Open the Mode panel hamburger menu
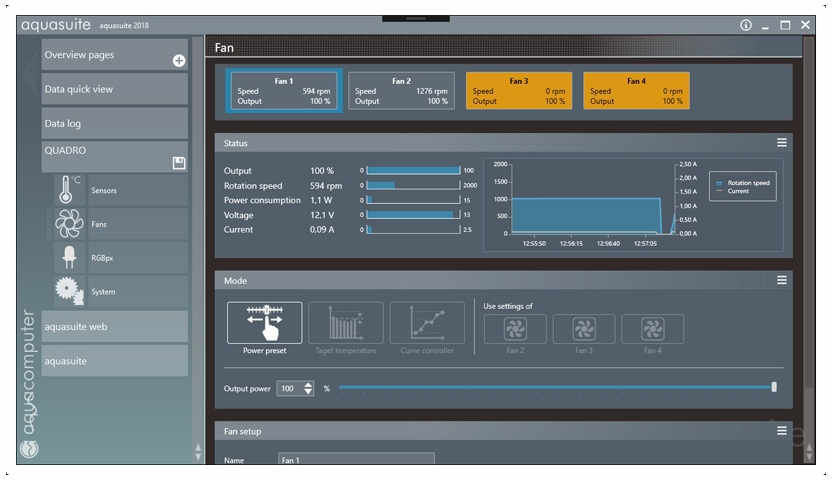The width and height of the screenshot is (832, 480). (x=782, y=281)
